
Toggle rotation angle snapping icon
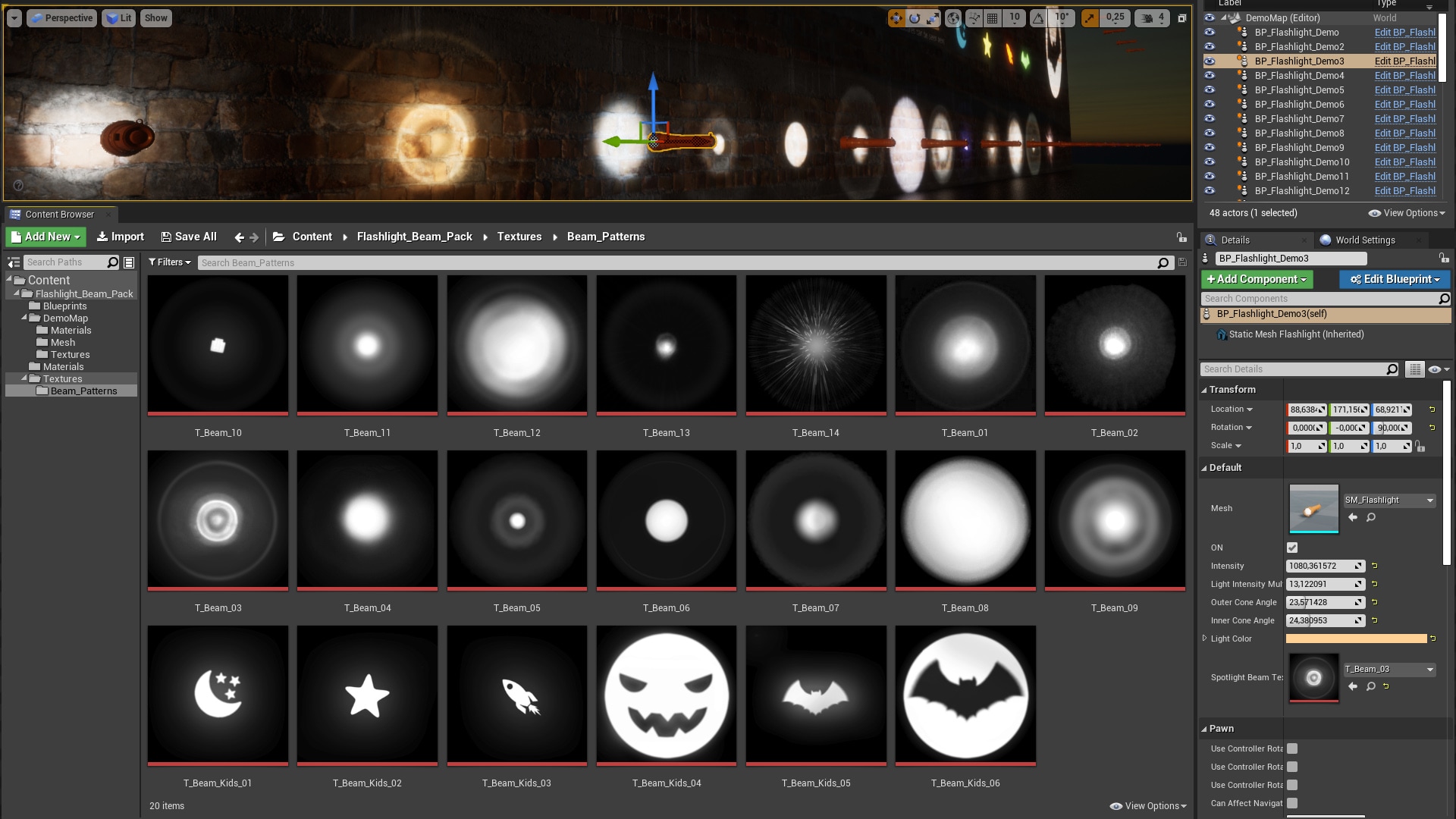[1038, 17]
